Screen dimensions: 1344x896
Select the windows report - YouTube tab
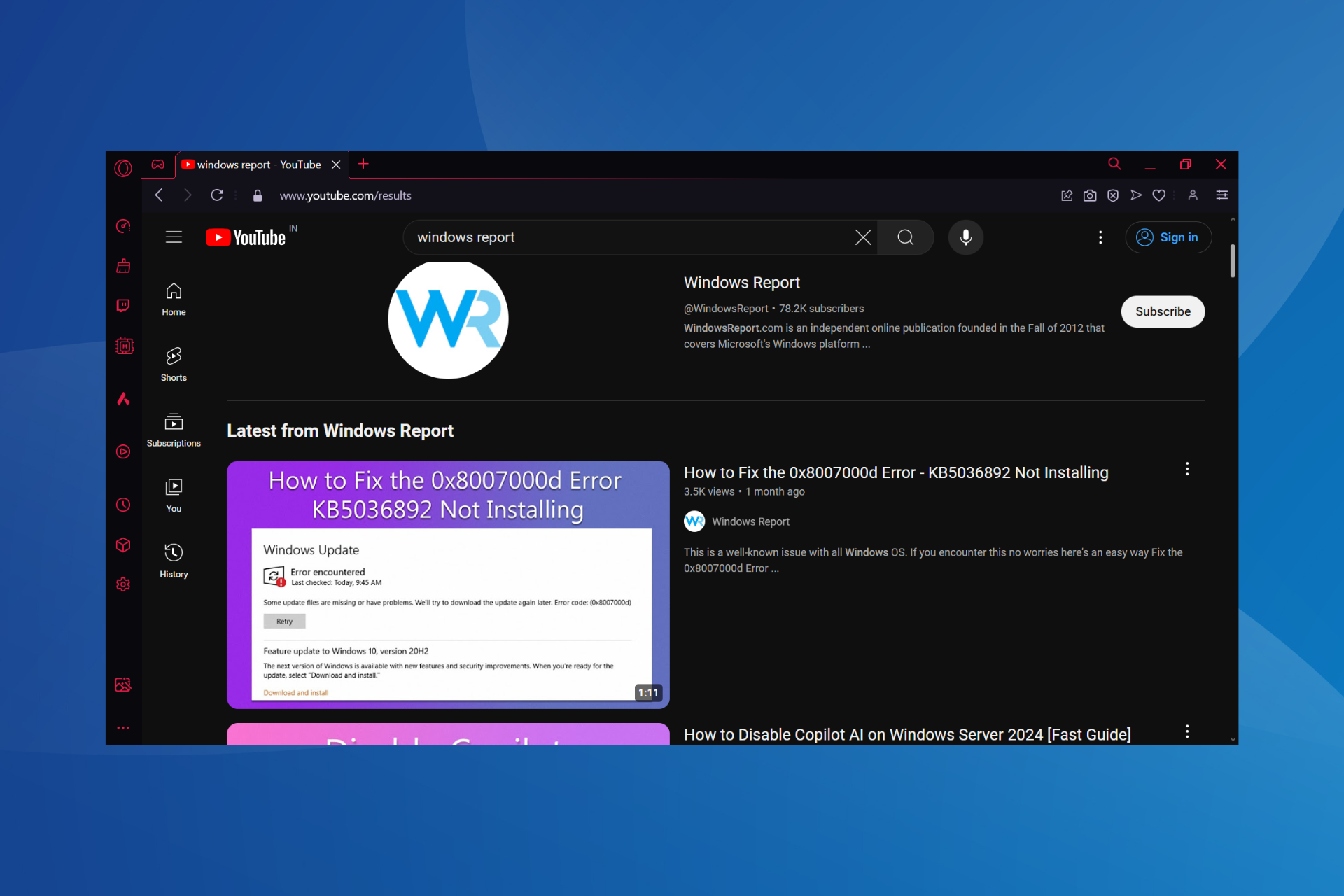click(261, 164)
